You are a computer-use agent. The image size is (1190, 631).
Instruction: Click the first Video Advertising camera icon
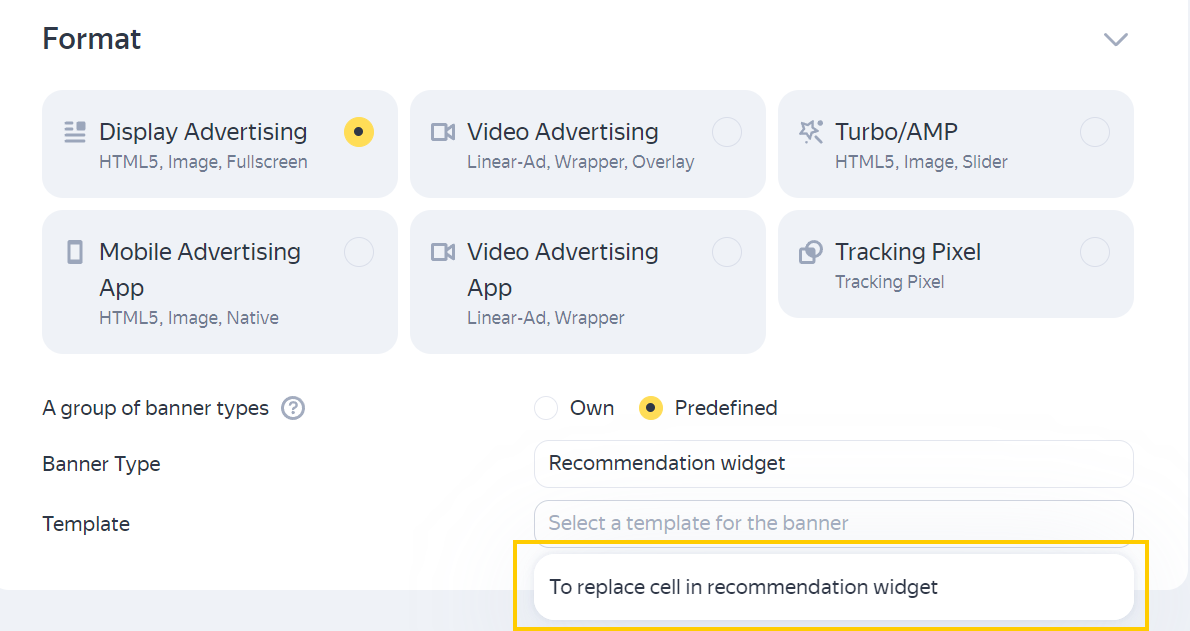443,132
